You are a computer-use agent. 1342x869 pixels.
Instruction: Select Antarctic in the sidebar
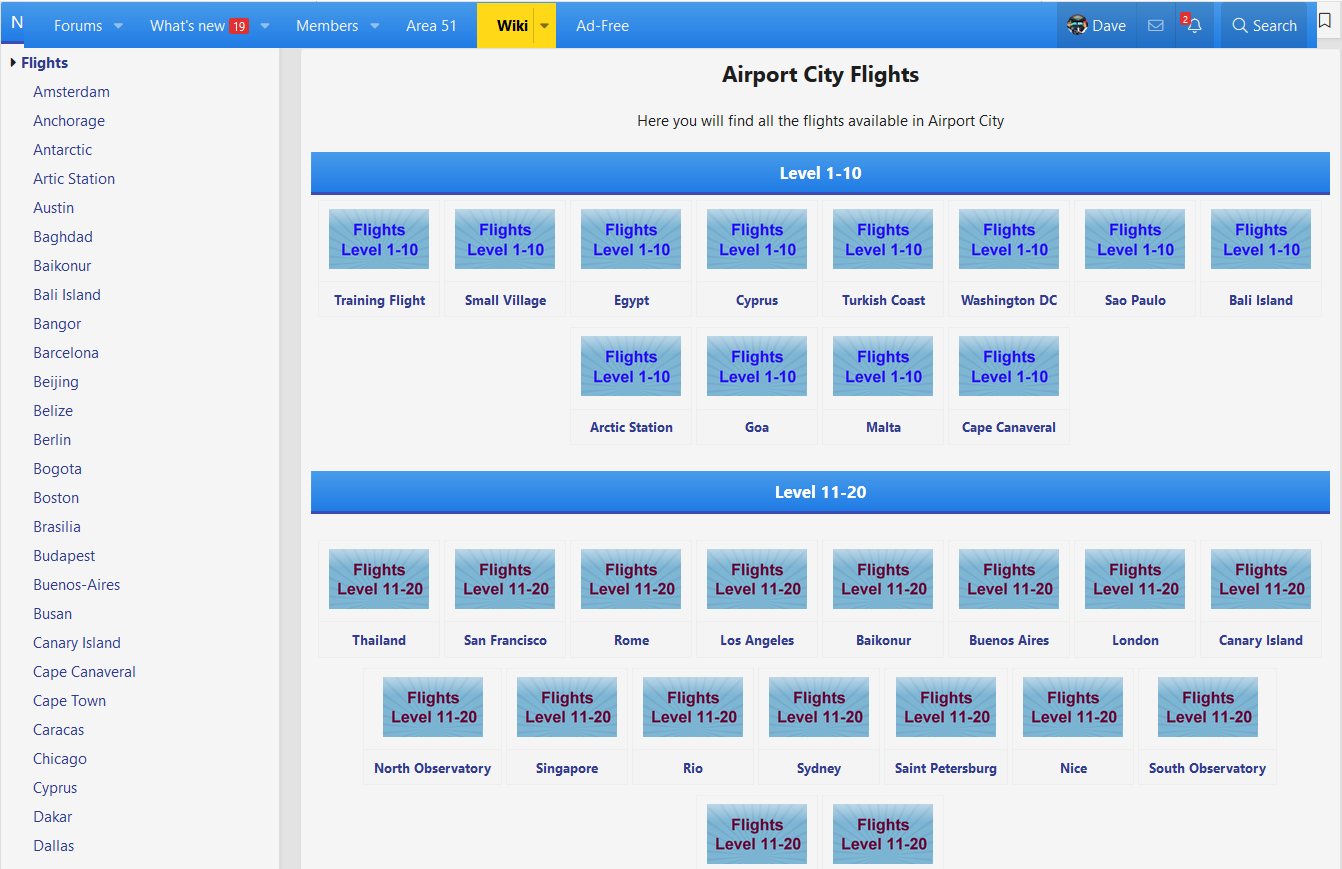(x=62, y=150)
